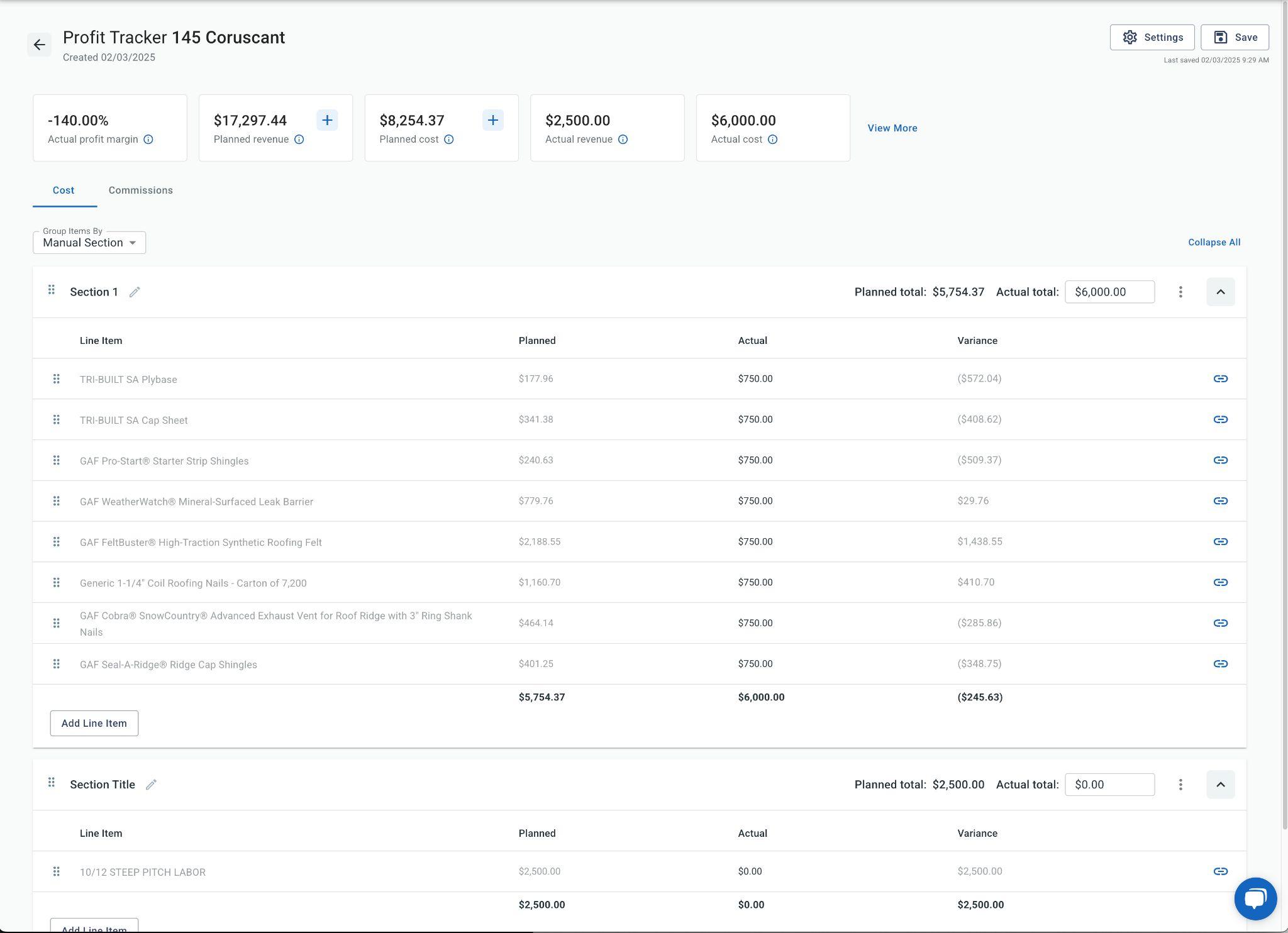Click the plus icon on Planned revenue
1288x933 pixels.
[327, 120]
